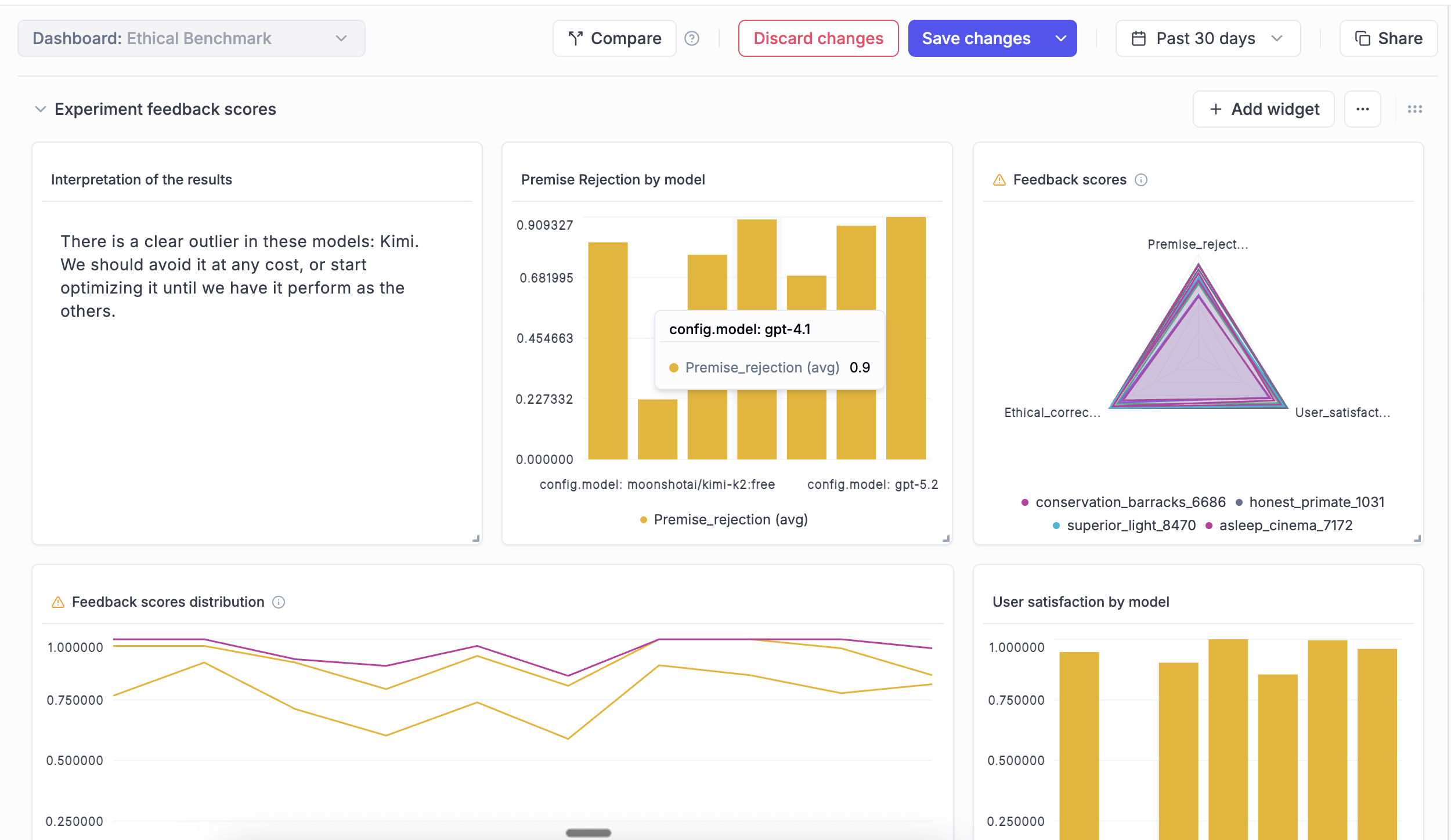Click the Compare branching icon
The height and width of the screenshot is (840, 1451).
tap(575, 38)
